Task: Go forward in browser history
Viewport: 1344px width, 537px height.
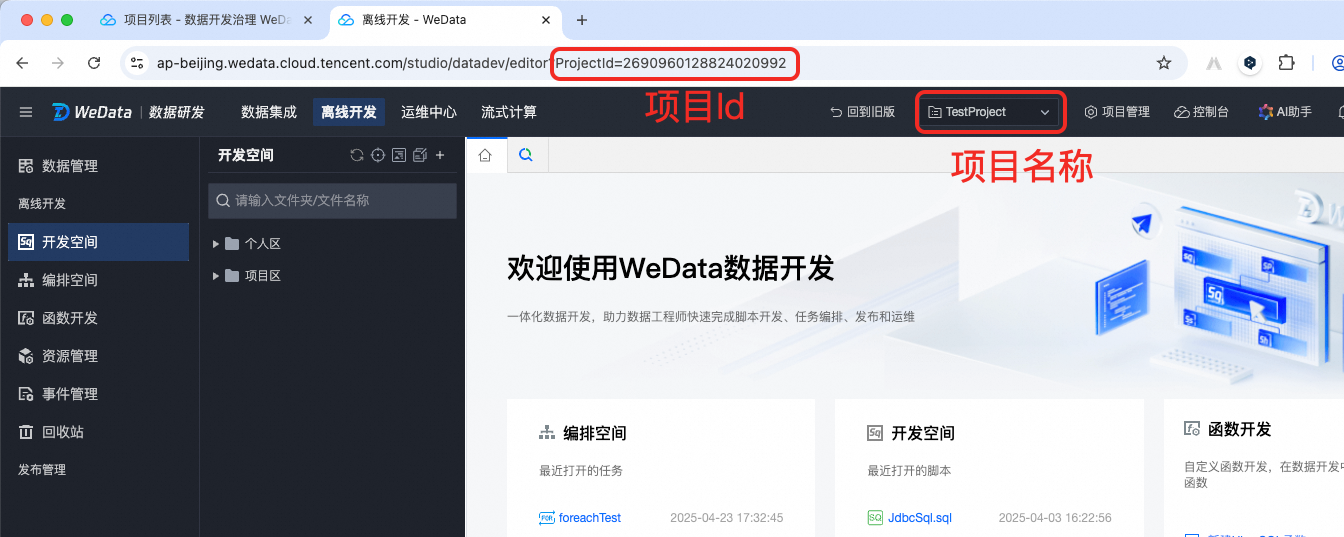Action: point(58,63)
